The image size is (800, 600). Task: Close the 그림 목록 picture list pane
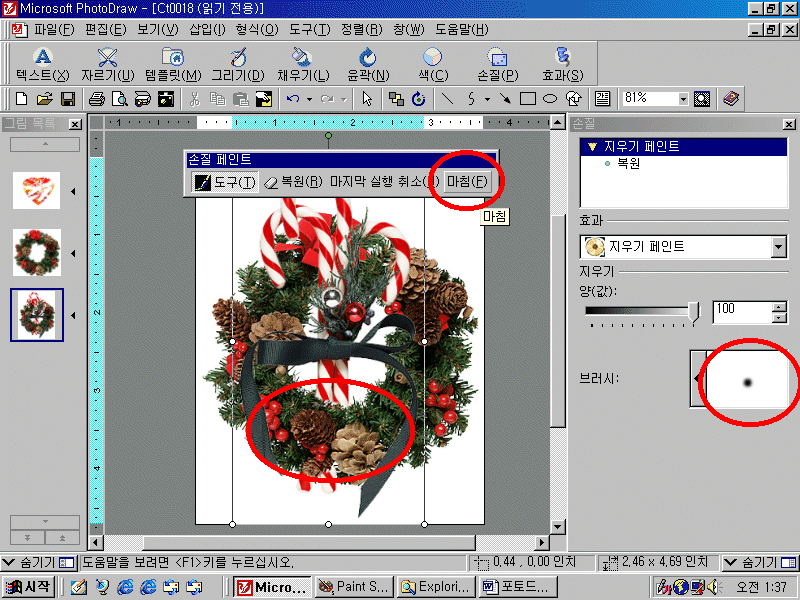click(x=75, y=124)
